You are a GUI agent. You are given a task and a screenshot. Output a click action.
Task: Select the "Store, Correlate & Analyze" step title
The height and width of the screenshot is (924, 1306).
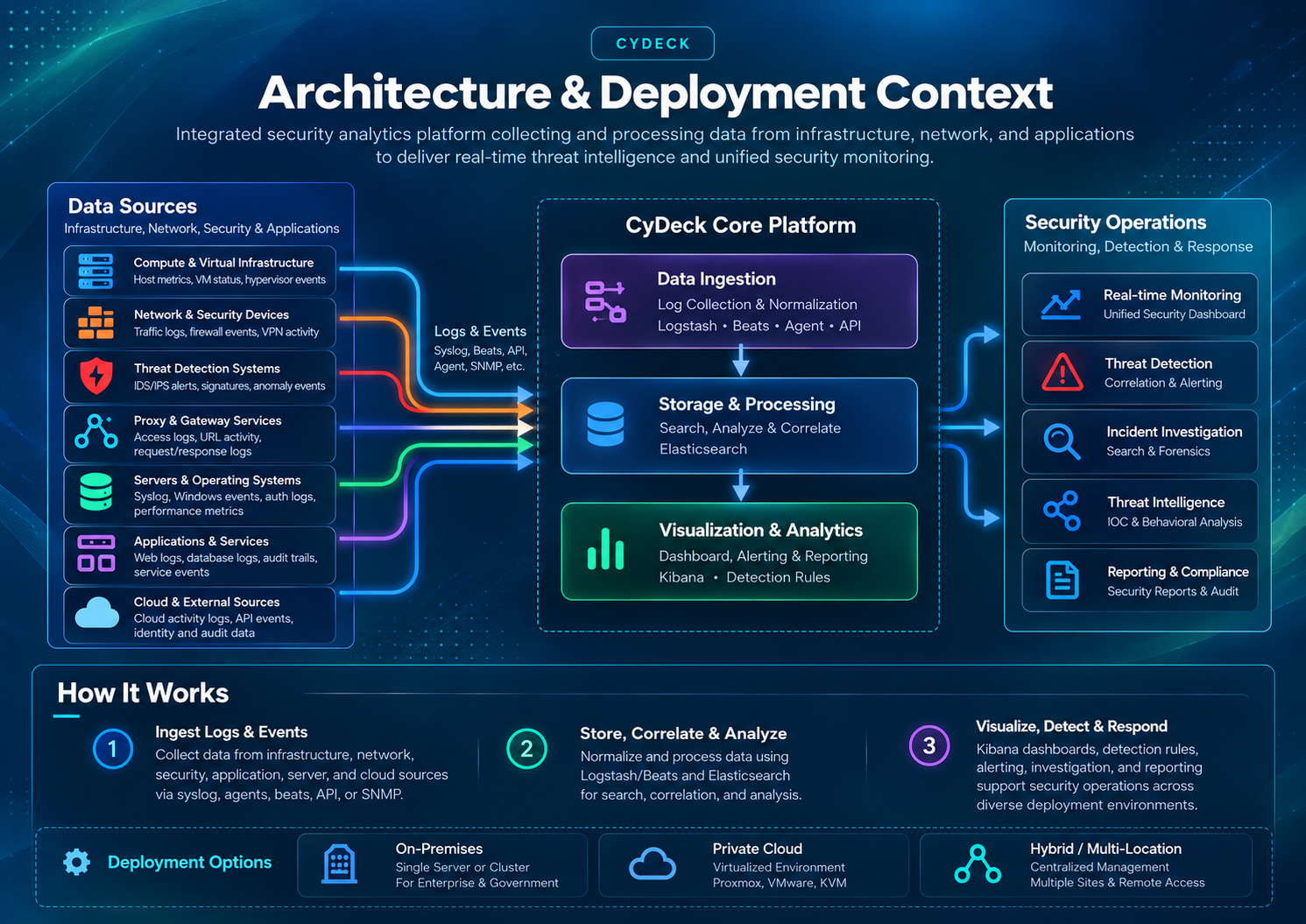683,734
